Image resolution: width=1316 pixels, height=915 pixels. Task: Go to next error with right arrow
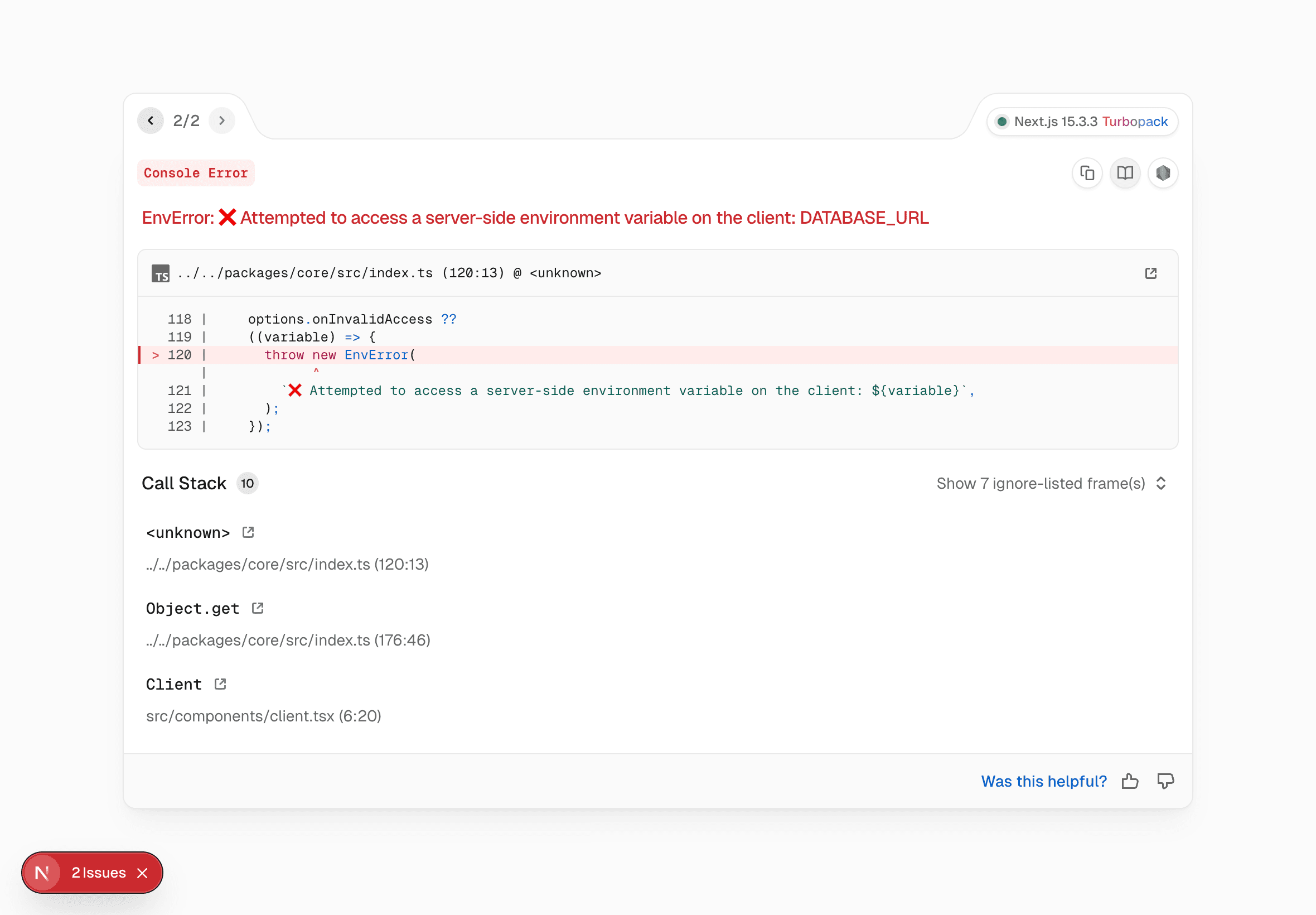(x=222, y=121)
